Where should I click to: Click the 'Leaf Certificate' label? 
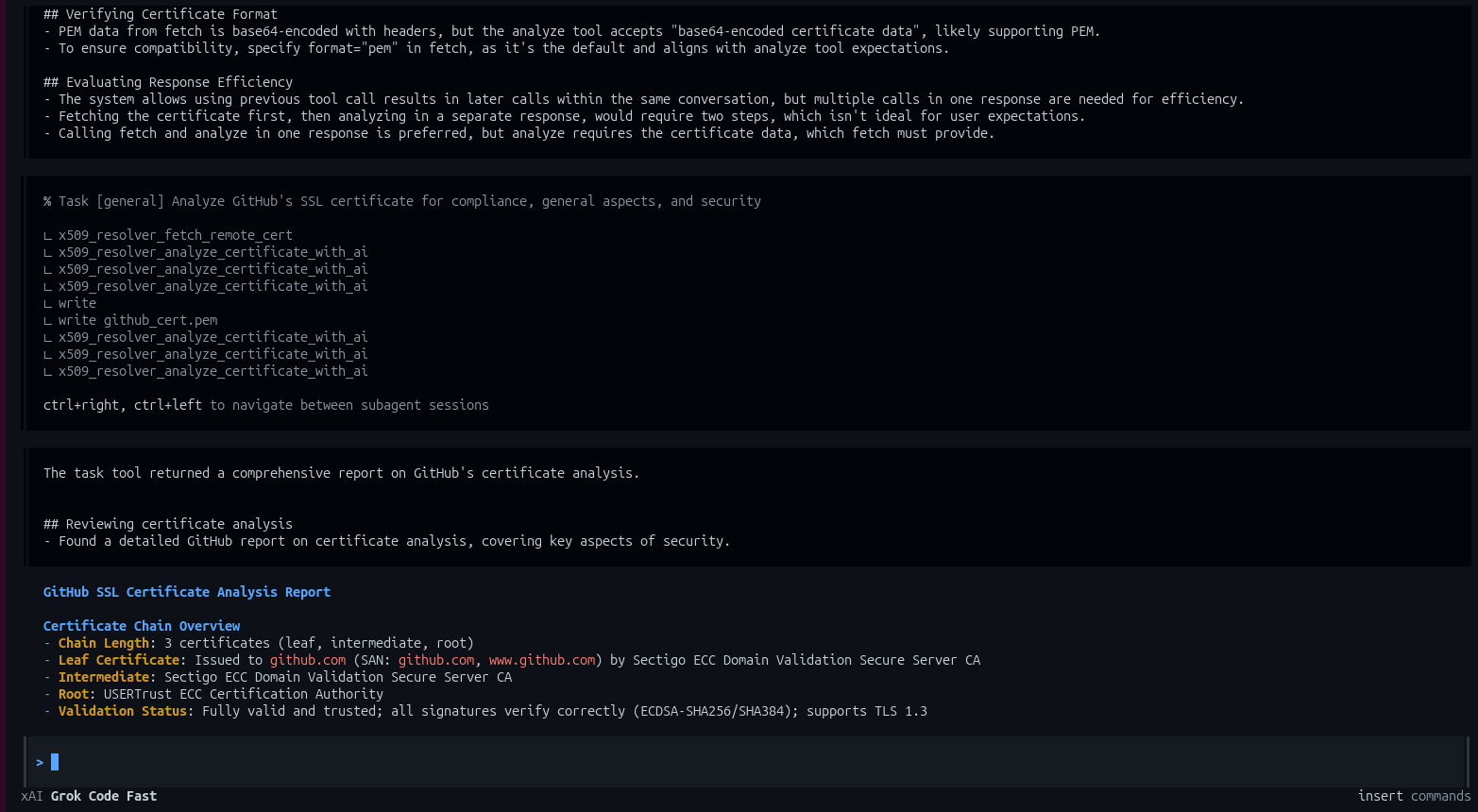pos(119,660)
